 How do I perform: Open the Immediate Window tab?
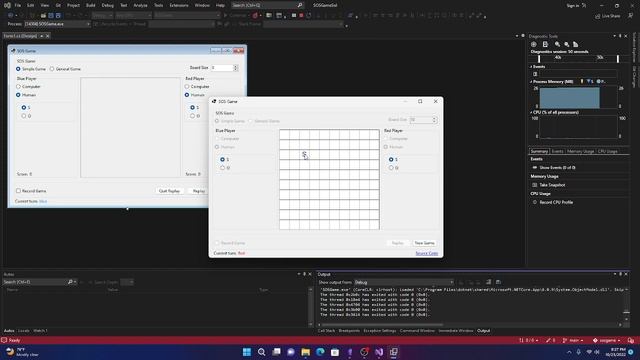pos(456,331)
